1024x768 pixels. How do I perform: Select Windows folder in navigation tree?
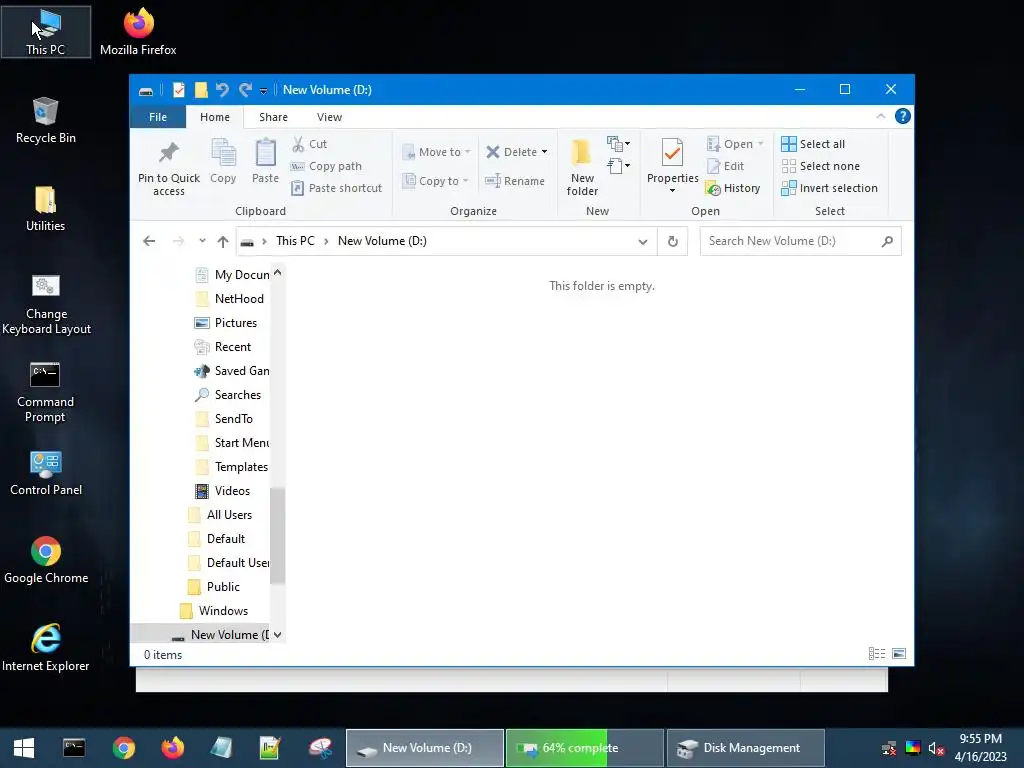point(223,611)
